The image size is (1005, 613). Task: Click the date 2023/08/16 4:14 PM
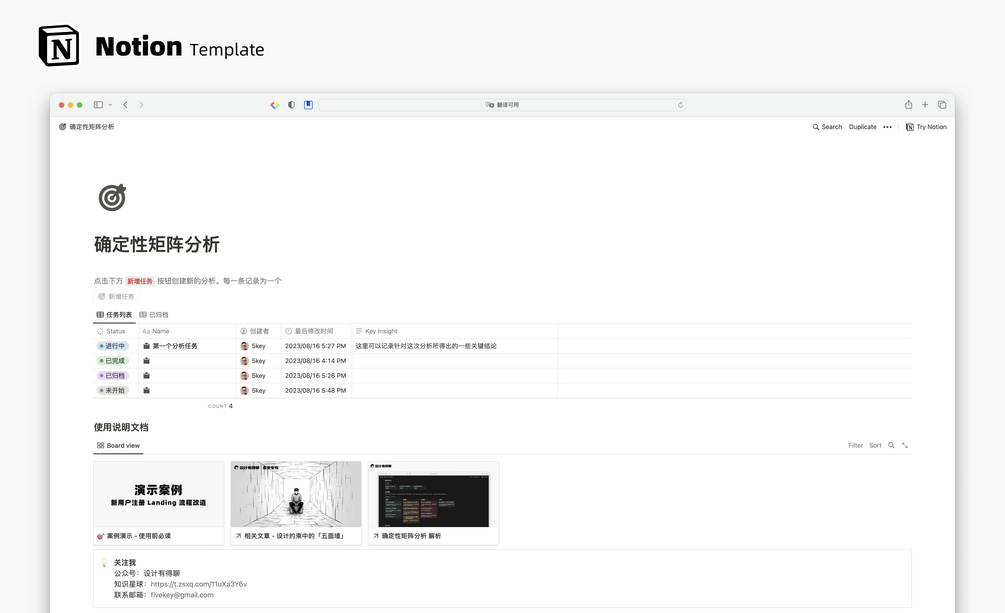pos(315,361)
